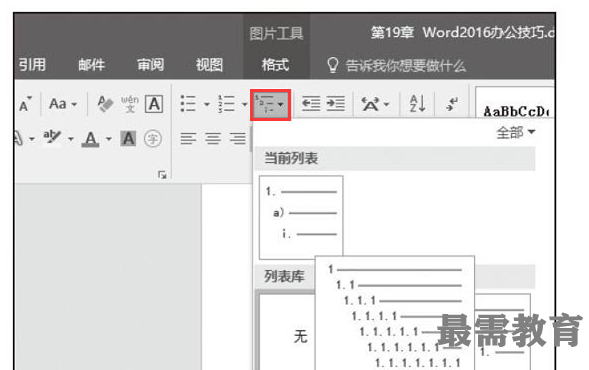Click the increase indent icon
Viewport: 589px width, 370px height.
click(x=335, y=103)
